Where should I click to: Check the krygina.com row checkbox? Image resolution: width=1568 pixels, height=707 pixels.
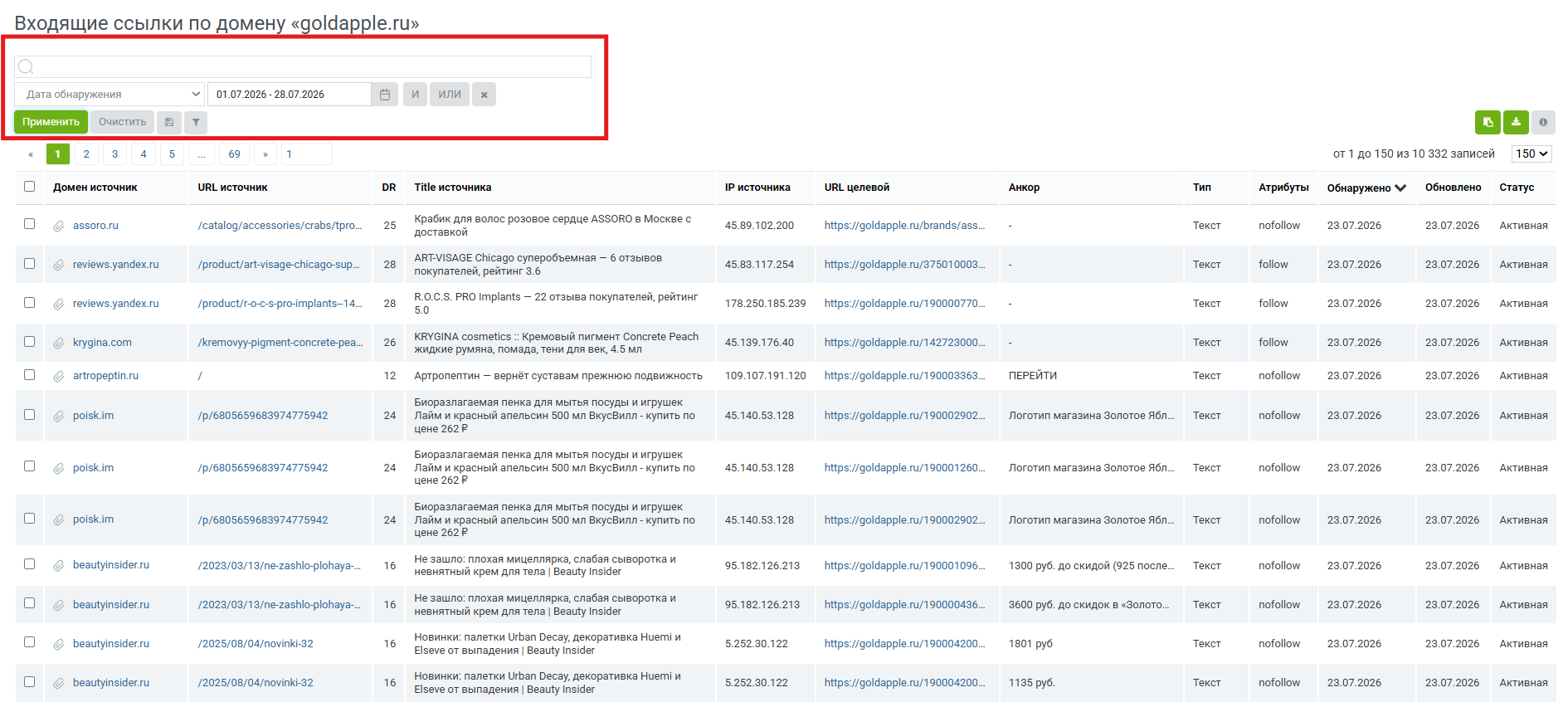[x=30, y=341]
